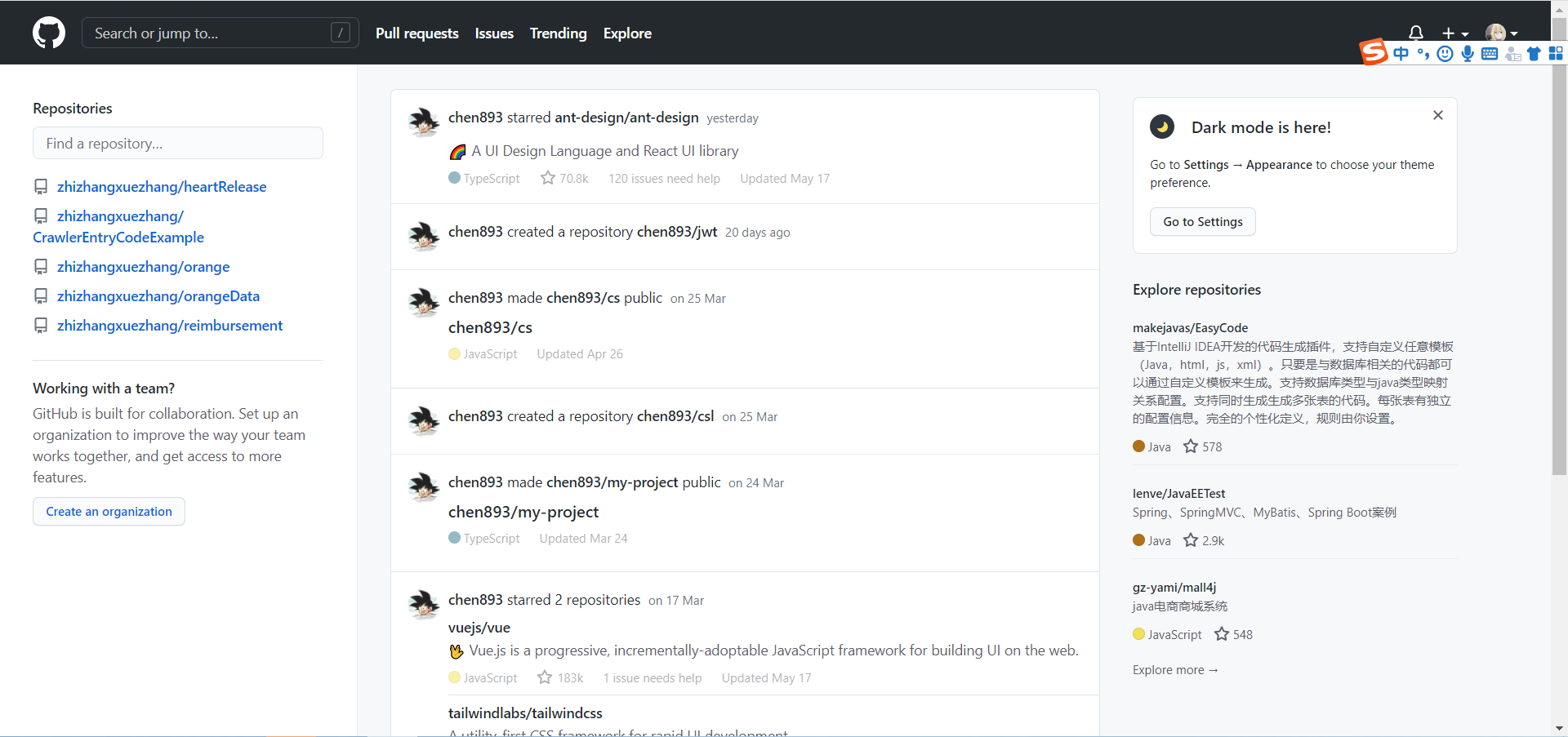
Task: Open zhizhangxuezhang/orangeData repository
Action: point(158,296)
